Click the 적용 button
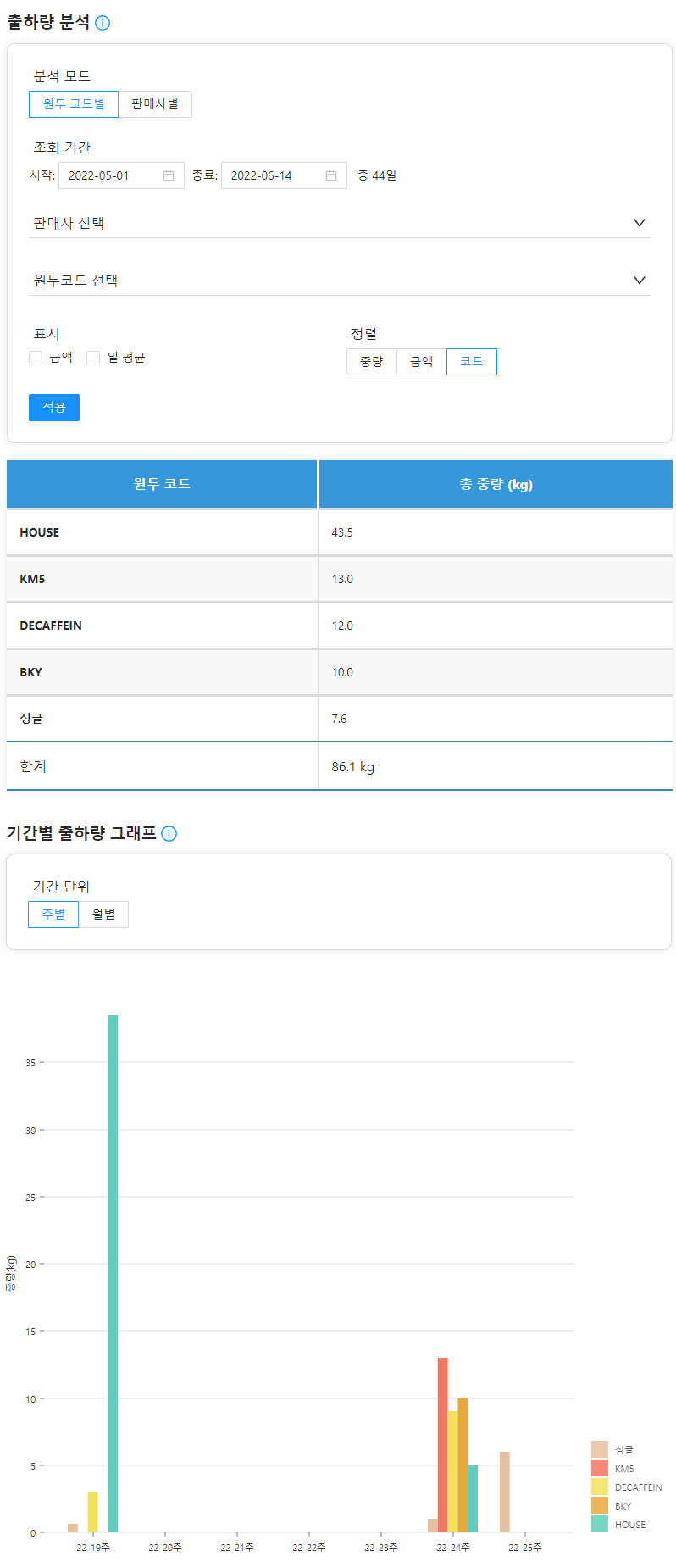The image size is (676, 1568). point(53,408)
